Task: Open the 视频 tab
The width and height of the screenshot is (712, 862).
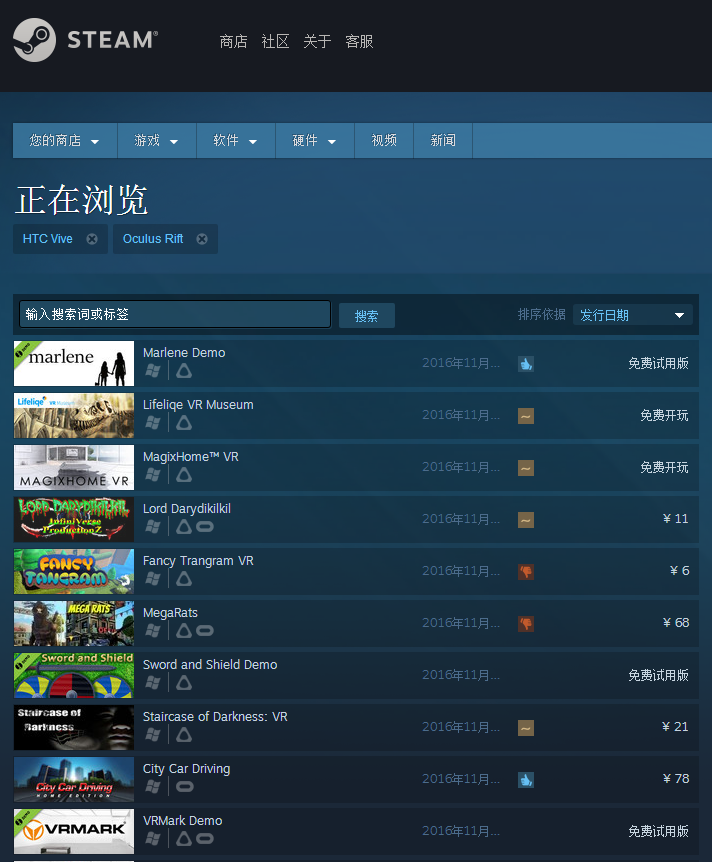Action: [x=384, y=141]
